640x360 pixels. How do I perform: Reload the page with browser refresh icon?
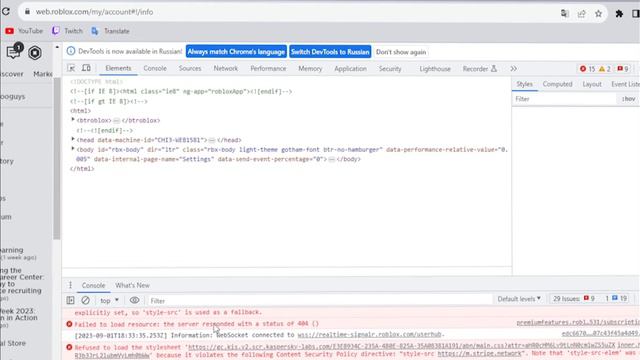6,11
